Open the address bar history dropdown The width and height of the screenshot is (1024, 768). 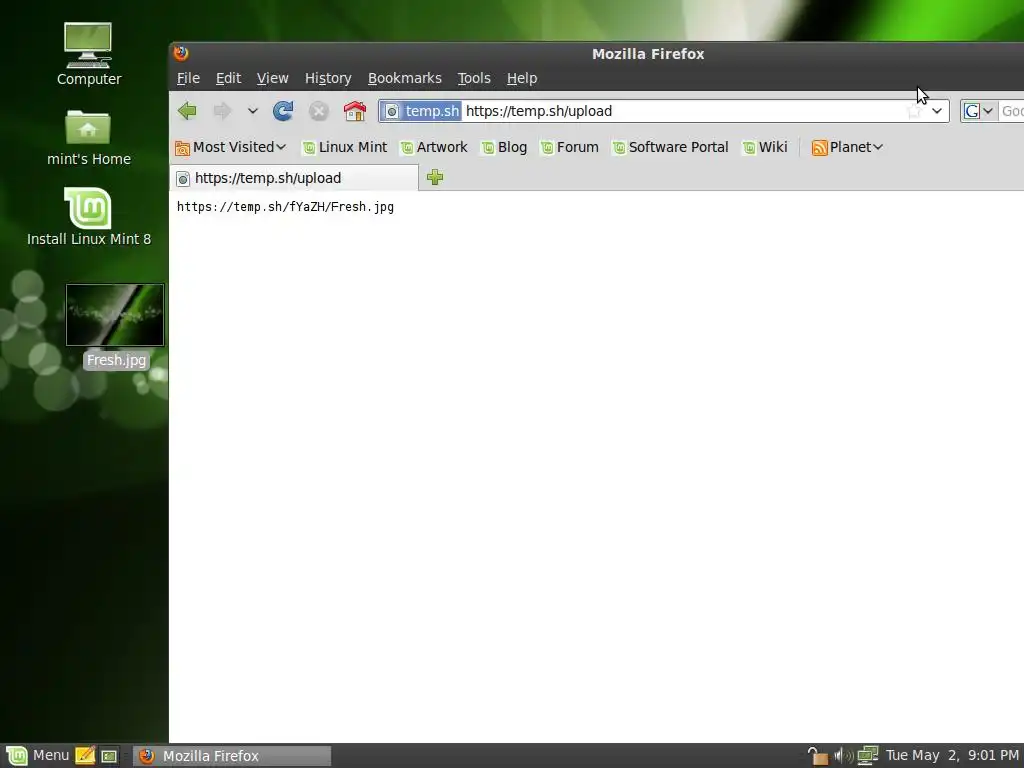936,111
